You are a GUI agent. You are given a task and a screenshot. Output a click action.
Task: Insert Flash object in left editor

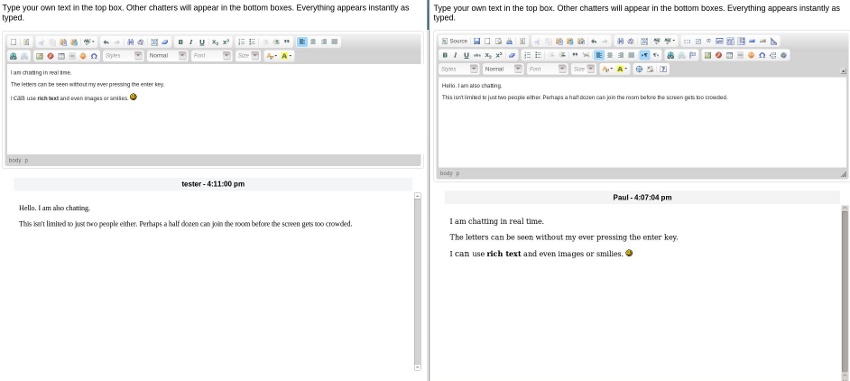click(50, 56)
